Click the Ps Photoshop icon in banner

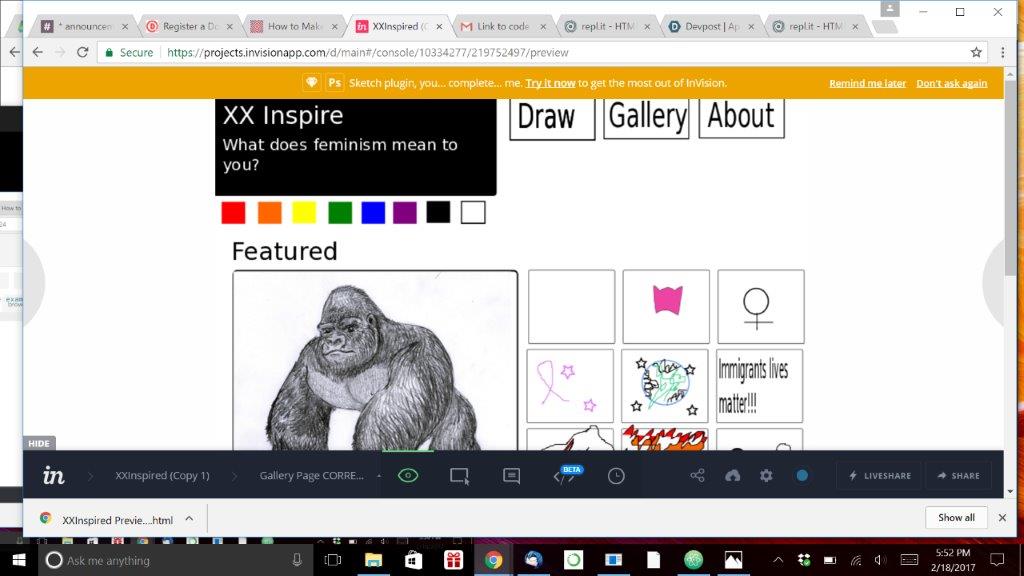click(334, 83)
